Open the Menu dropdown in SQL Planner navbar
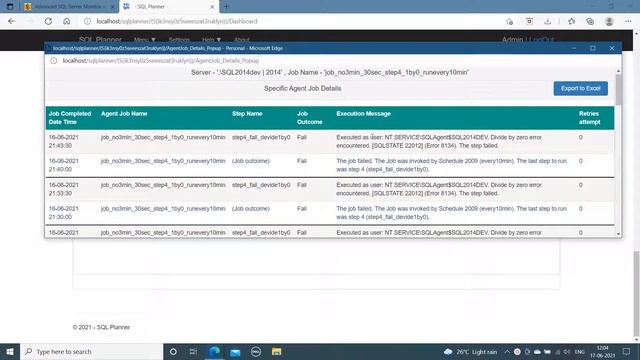Screen dimensions: 640x360 pyautogui.click(x=144, y=40)
